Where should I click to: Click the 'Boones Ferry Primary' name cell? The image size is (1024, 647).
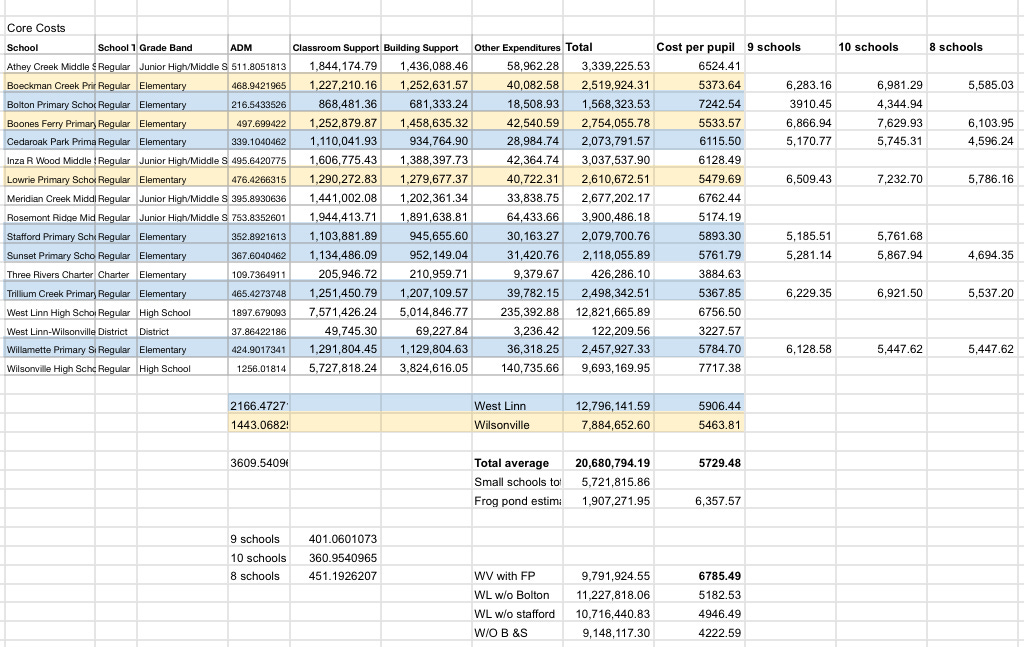51,123
